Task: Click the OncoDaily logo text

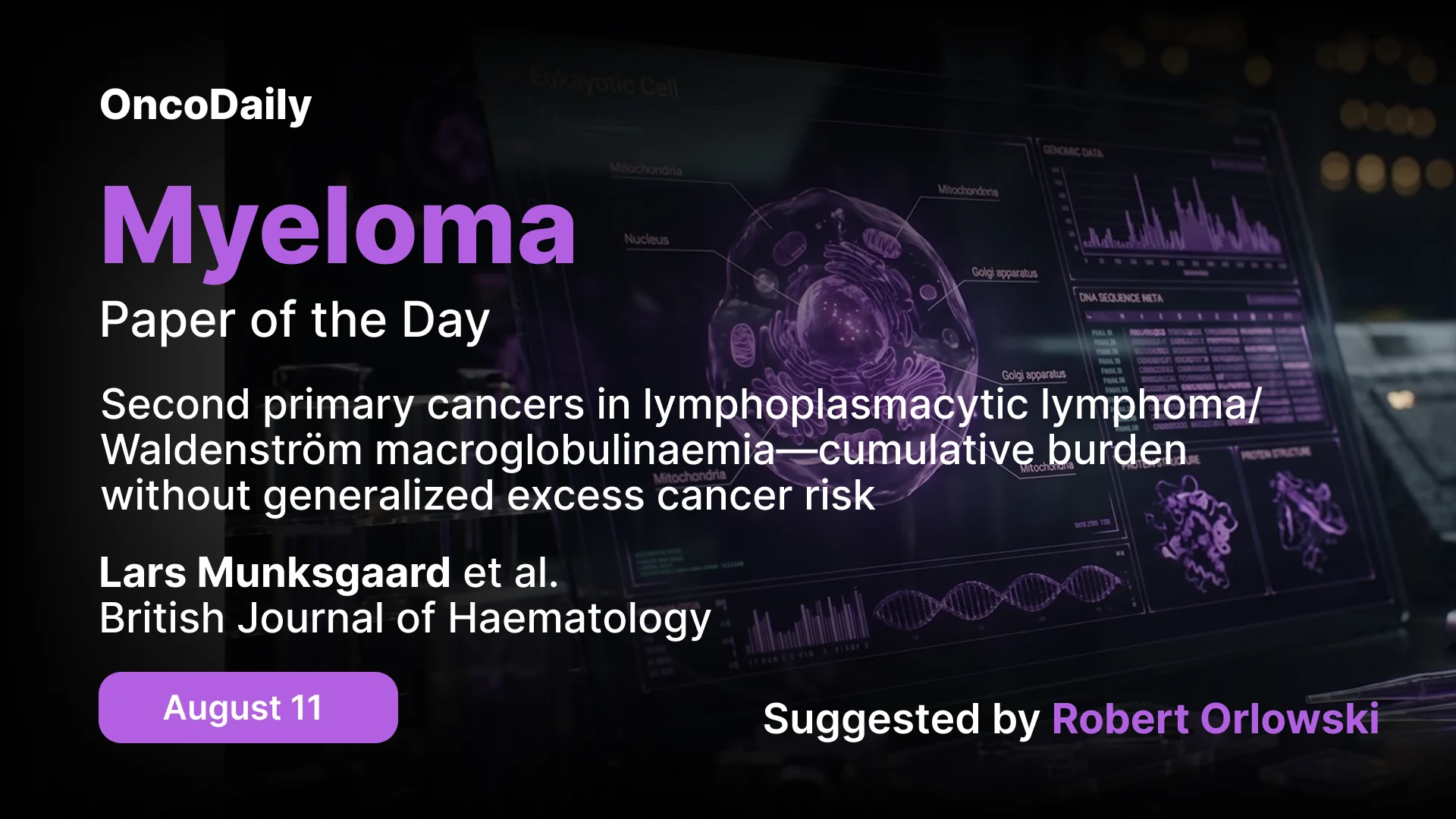Action: (206, 105)
